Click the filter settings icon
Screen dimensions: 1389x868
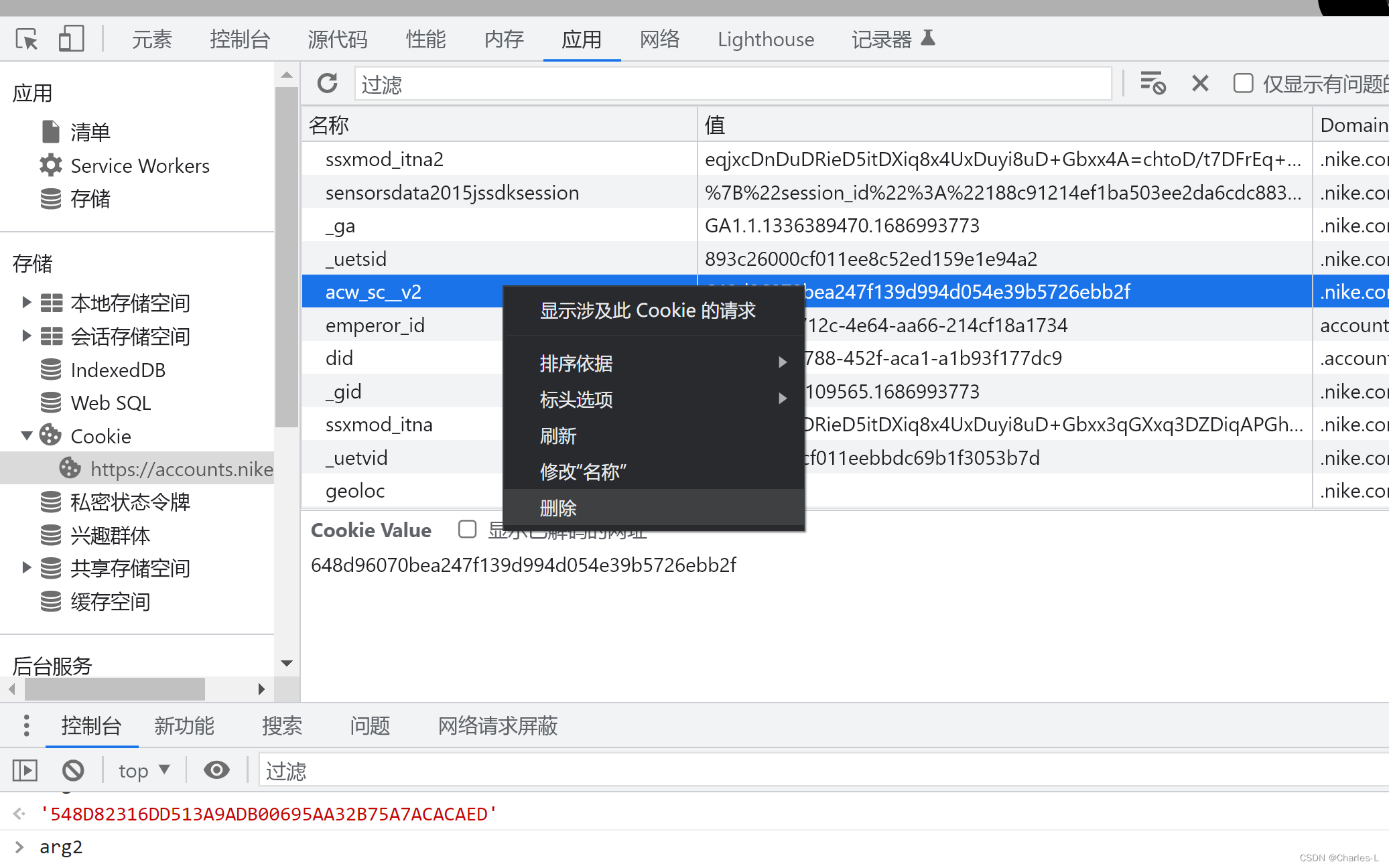[1152, 84]
